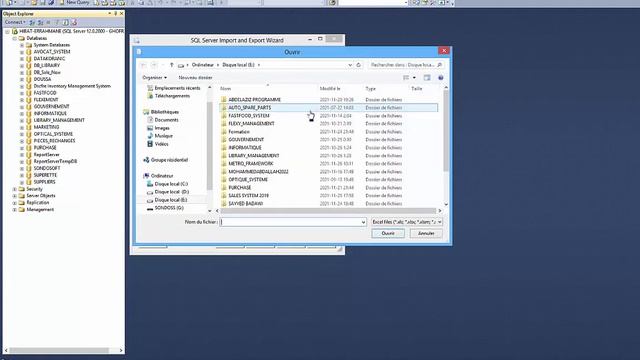This screenshot has width=640, height=360.
Task: Click the FASTFOOD_SYSTEM folder icon
Action: click(224, 116)
